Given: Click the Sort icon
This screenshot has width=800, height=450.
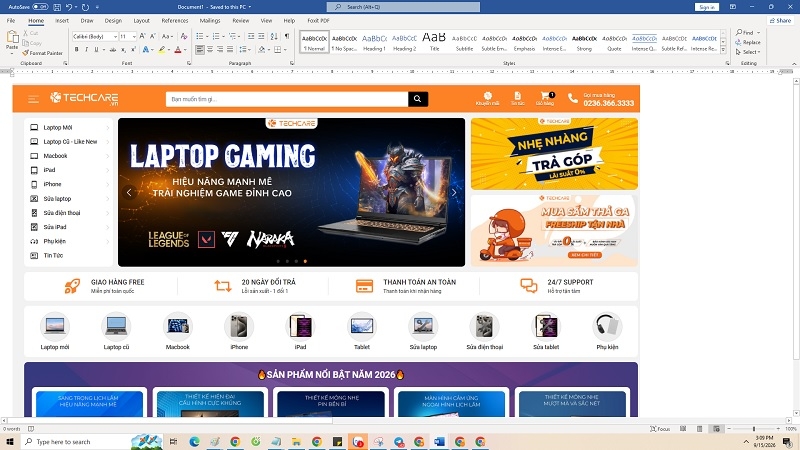Looking at the screenshot, I should click(274, 36).
